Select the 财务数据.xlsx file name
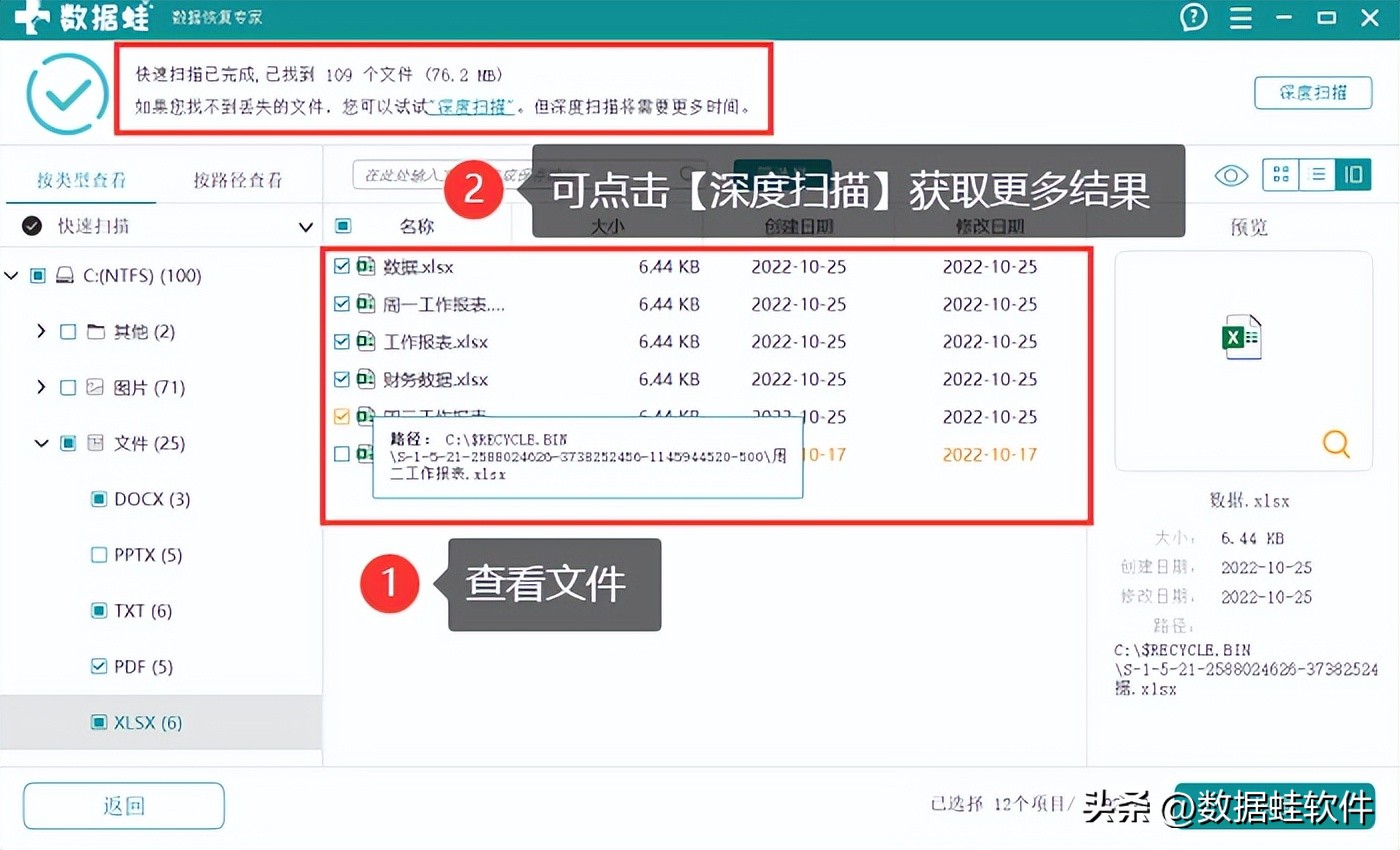The width and height of the screenshot is (1400, 850). pos(436,379)
